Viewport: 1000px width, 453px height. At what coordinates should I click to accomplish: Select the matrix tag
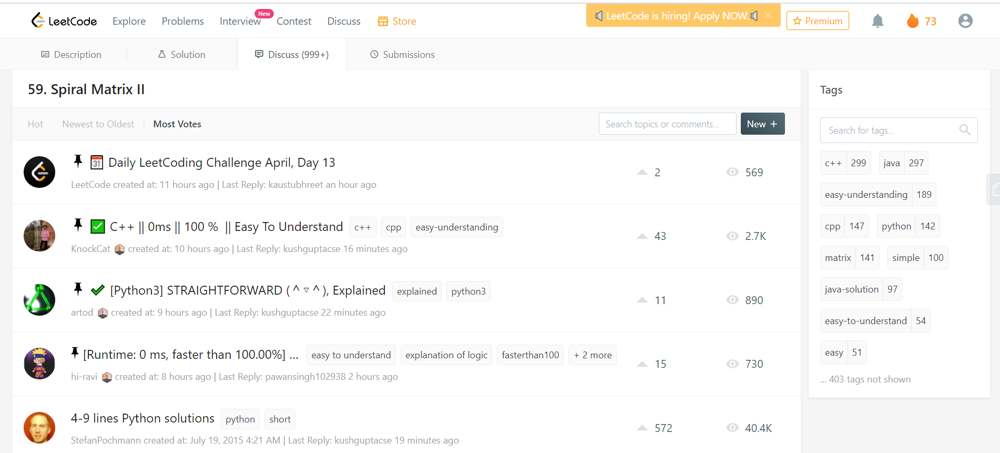849,258
